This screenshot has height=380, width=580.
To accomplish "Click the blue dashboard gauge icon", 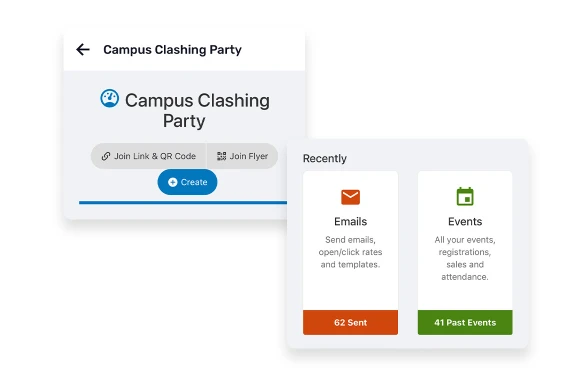I will (x=109, y=98).
